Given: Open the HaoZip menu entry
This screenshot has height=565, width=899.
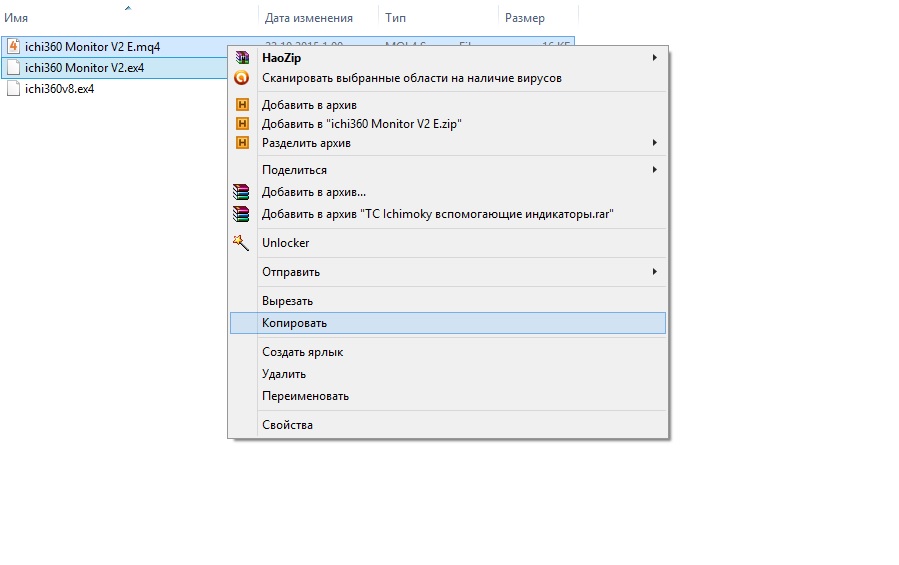Looking at the screenshot, I should pyautogui.click(x=448, y=57).
